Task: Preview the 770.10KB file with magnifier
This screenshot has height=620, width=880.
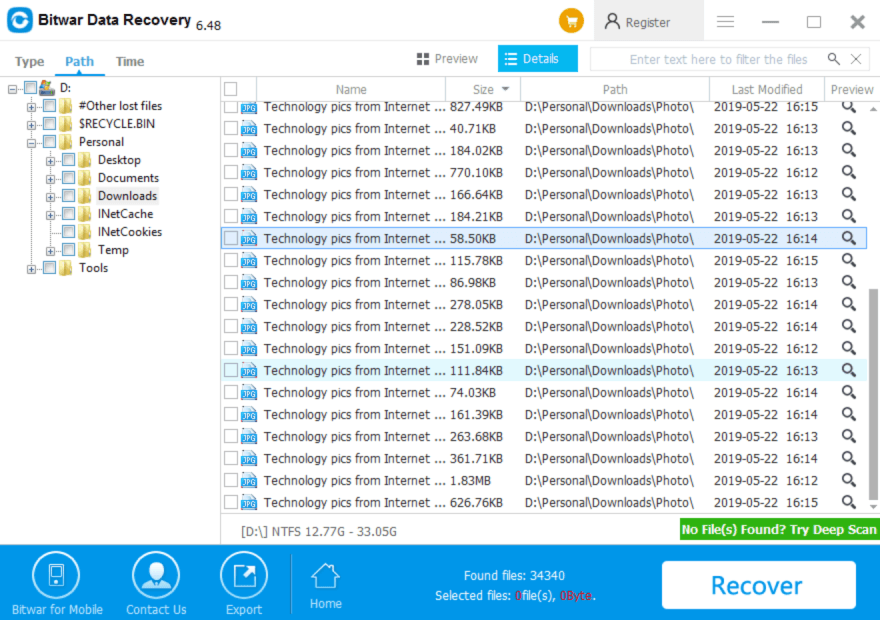Action: click(x=849, y=172)
